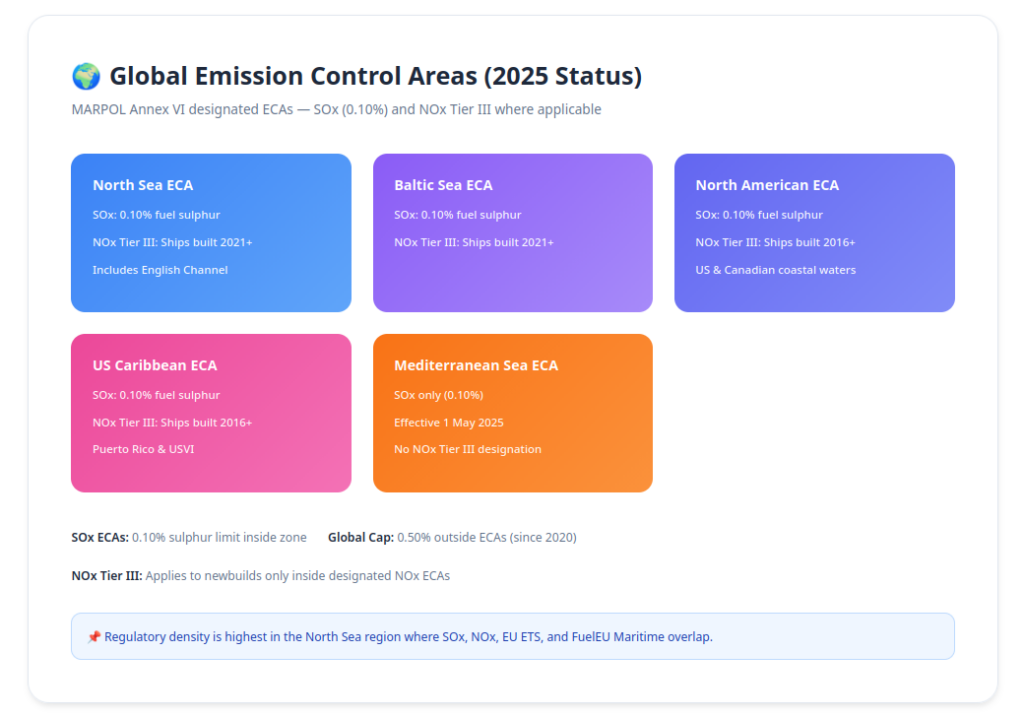The width and height of the screenshot is (1024, 718).
Task: Click the North American ECA card heading
Action: (x=767, y=185)
